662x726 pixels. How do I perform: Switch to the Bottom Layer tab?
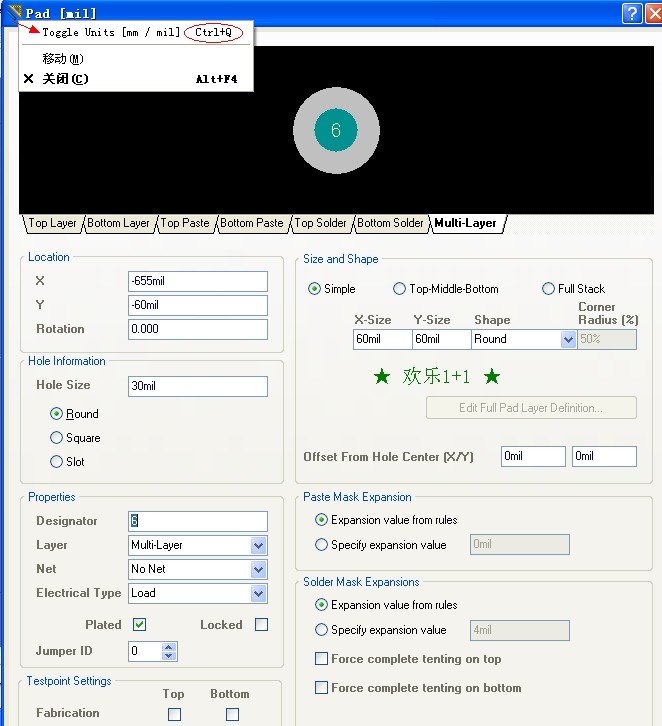coord(118,223)
